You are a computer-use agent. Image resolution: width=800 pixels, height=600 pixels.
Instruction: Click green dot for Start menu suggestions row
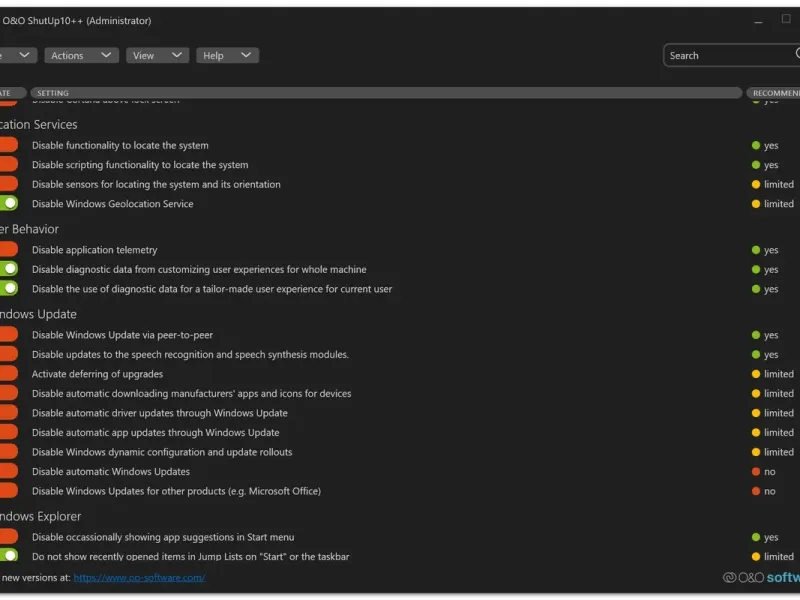[x=756, y=537]
